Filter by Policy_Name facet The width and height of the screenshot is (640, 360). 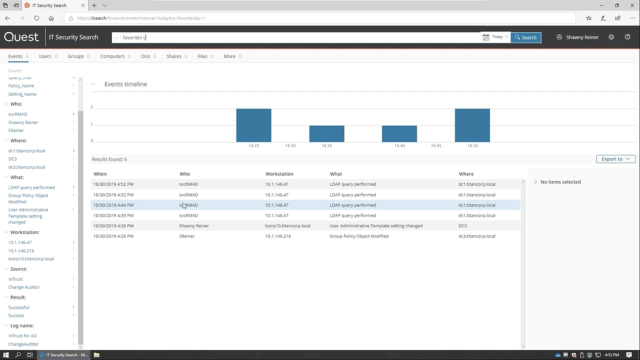tap(21, 86)
